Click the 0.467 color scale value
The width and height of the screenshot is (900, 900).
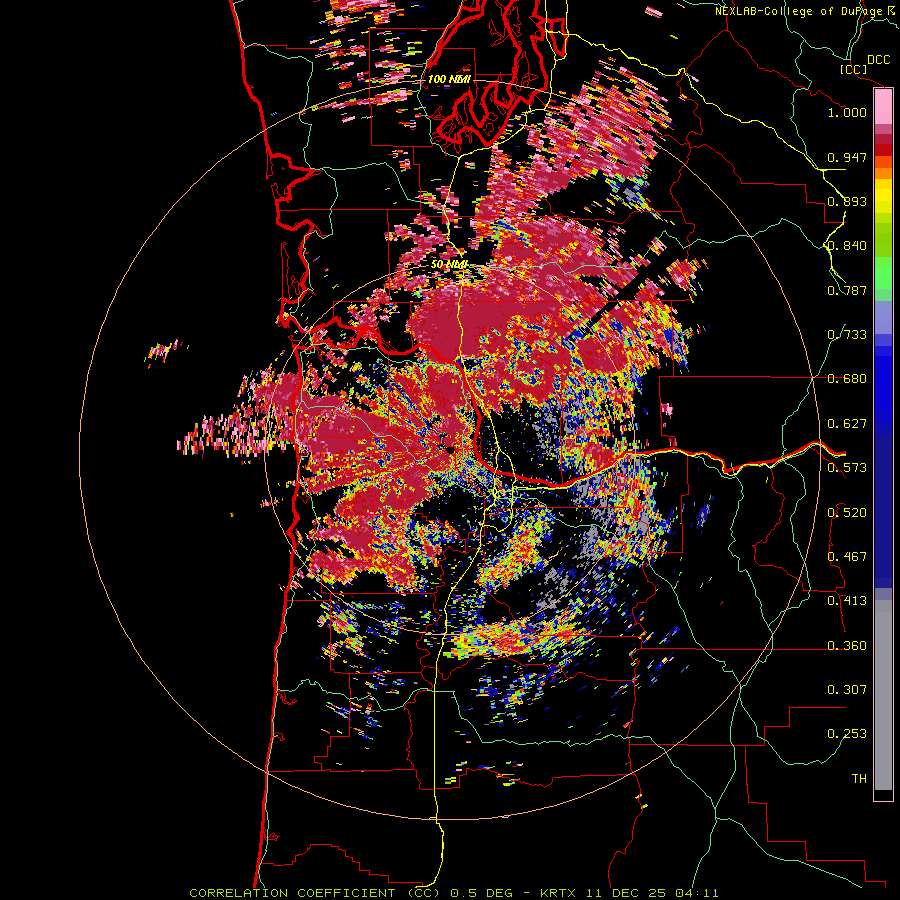click(847, 557)
